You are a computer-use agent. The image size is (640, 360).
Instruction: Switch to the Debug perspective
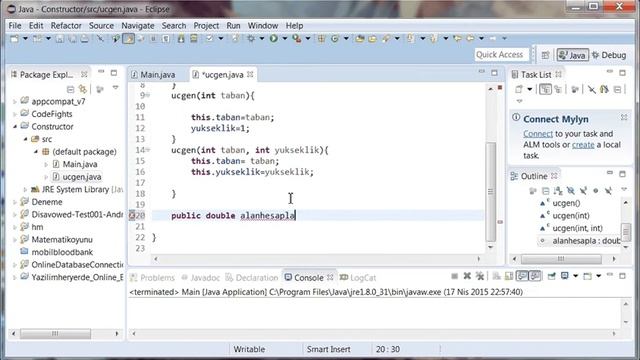(x=609, y=55)
